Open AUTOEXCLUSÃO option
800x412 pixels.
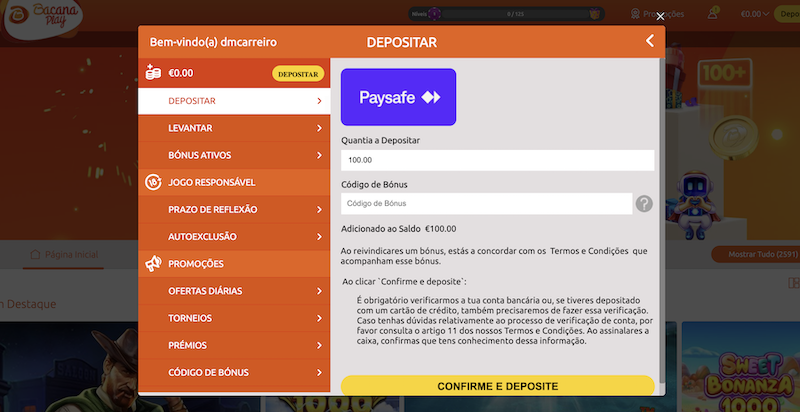tap(234, 237)
